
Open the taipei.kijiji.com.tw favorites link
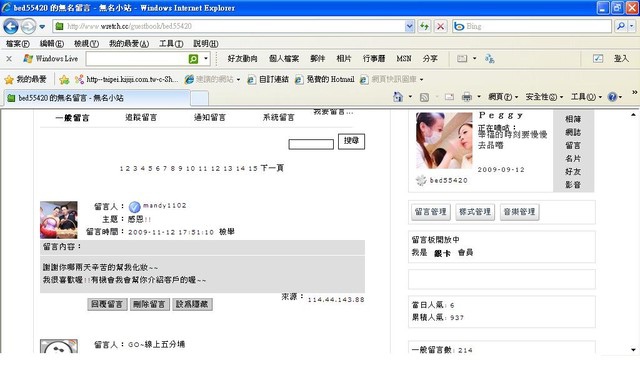click(127, 79)
